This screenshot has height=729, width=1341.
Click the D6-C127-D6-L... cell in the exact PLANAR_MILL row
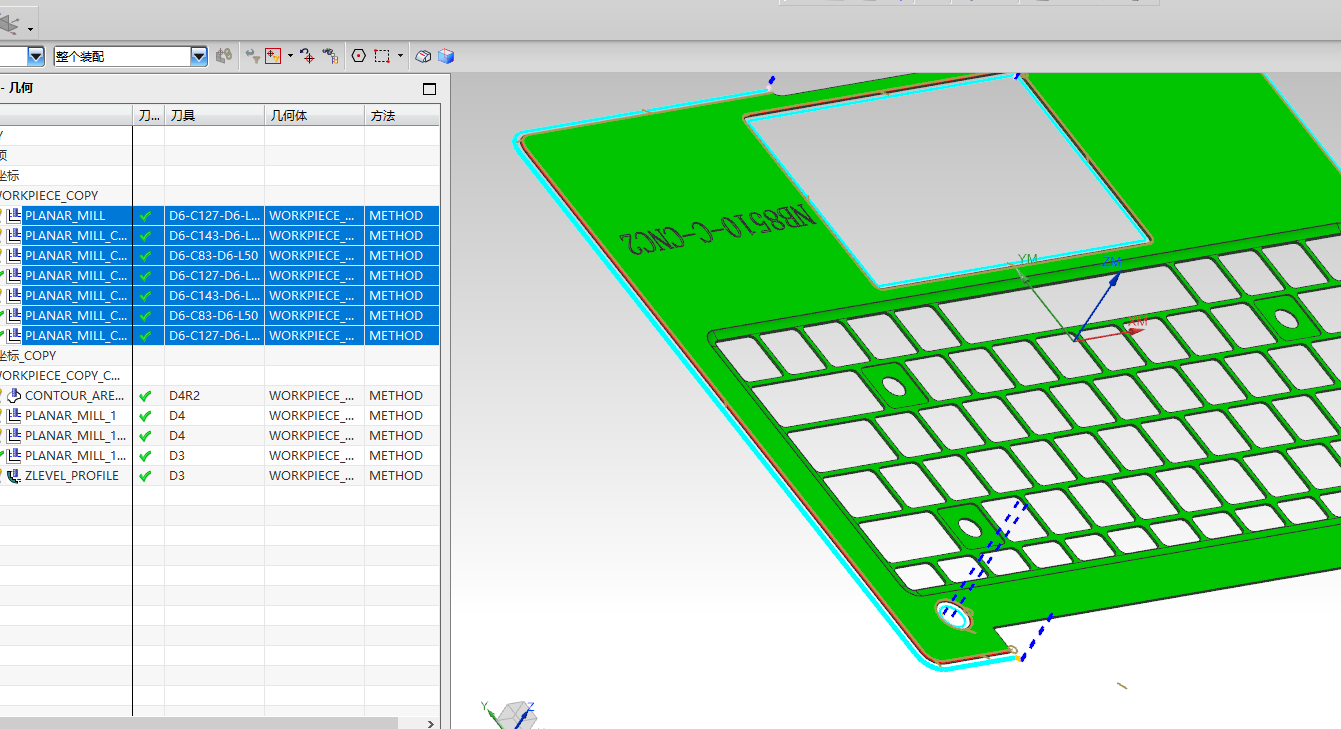click(x=214, y=216)
